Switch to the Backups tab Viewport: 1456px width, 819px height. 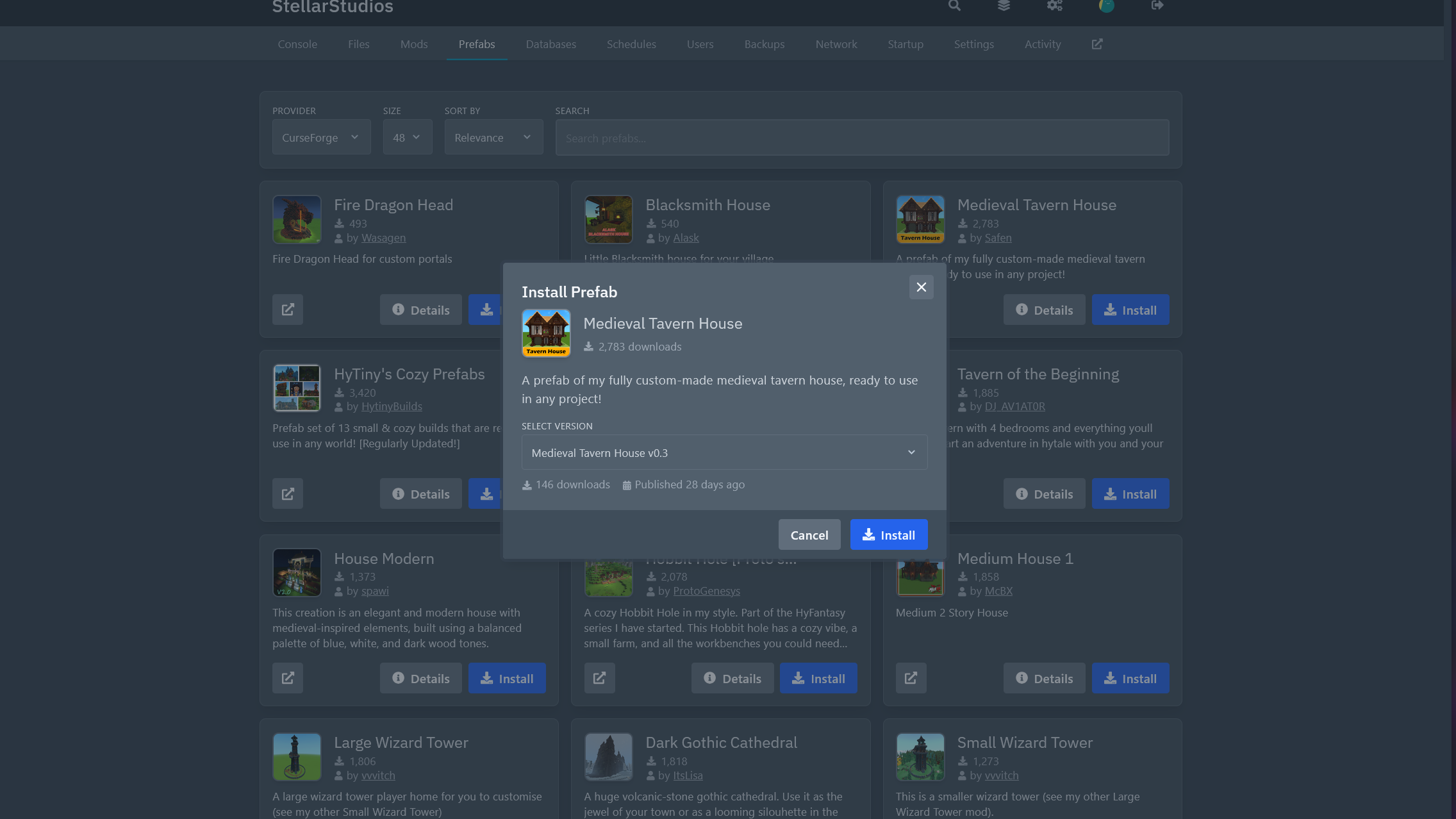pos(764,44)
